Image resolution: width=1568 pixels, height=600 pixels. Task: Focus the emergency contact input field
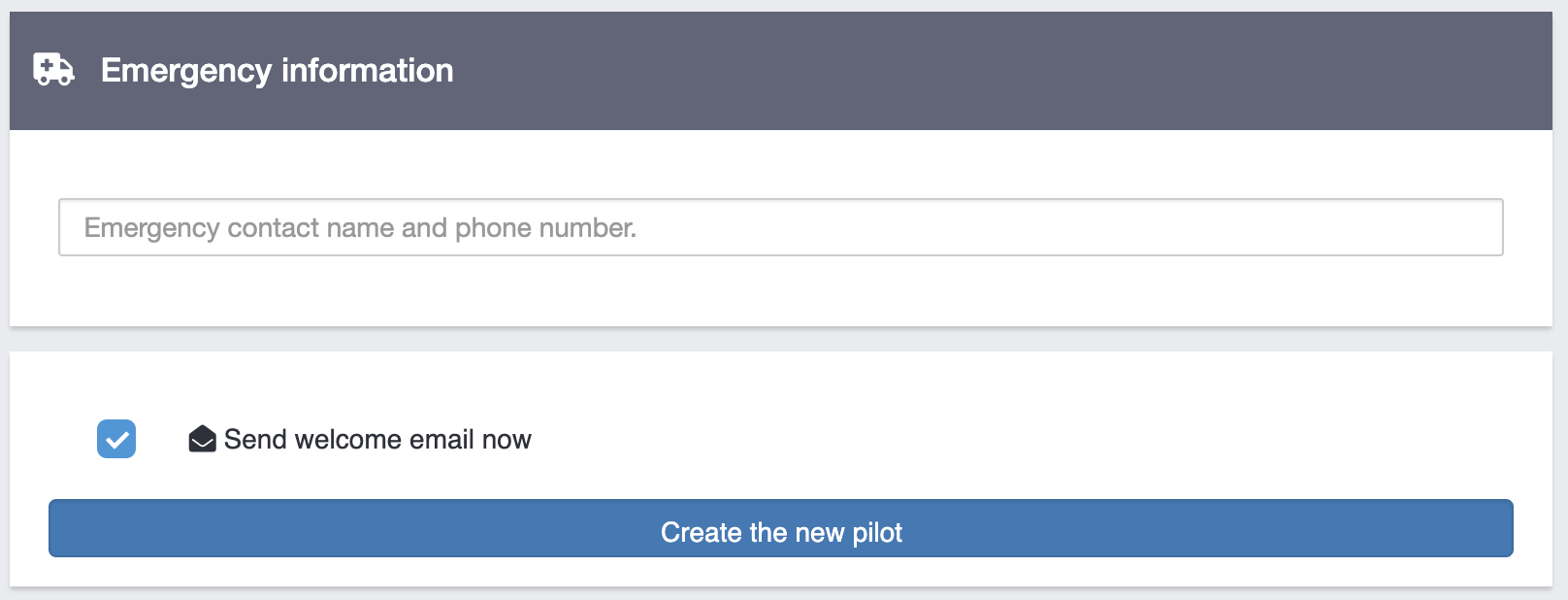click(780, 227)
